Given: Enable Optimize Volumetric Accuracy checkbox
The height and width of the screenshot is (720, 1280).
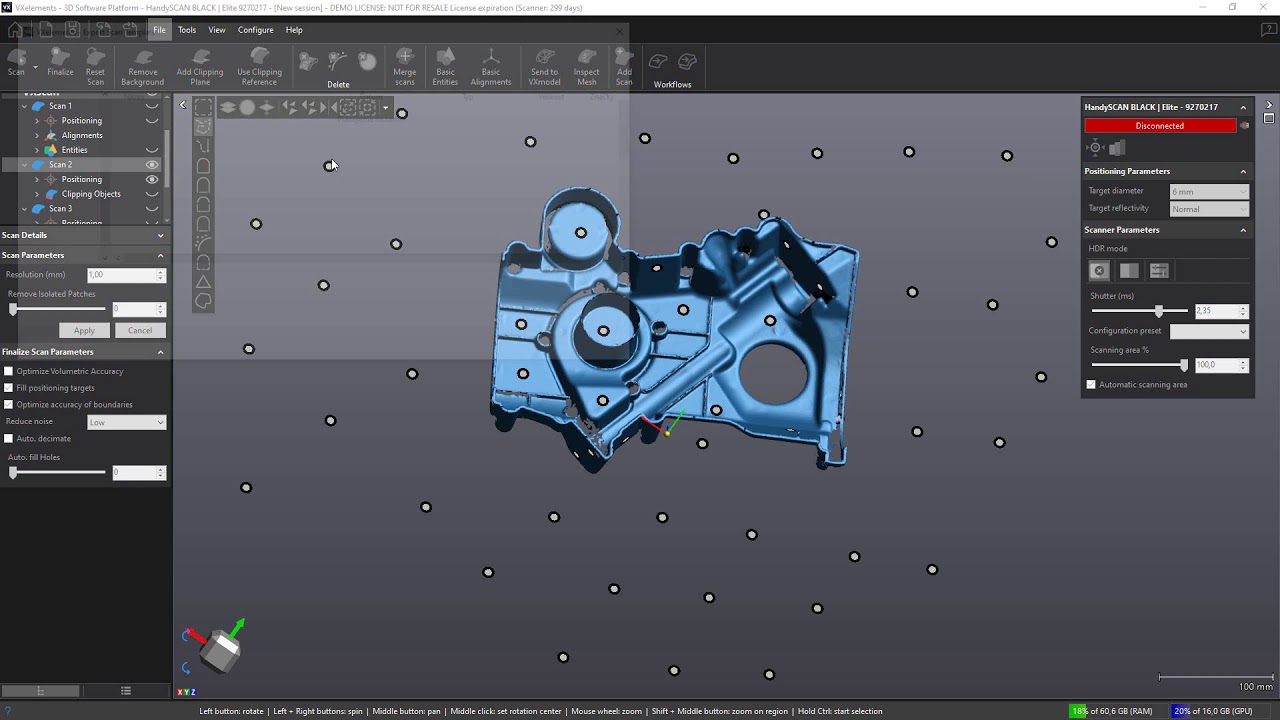Looking at the screenshot, I should (9, 371).
